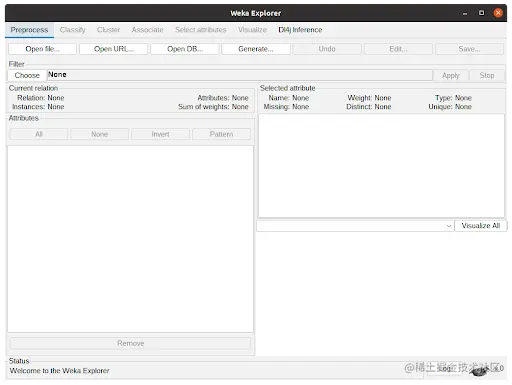Remove the selected attributes
This screenshot has width=512, height=385.
[130, 343]
